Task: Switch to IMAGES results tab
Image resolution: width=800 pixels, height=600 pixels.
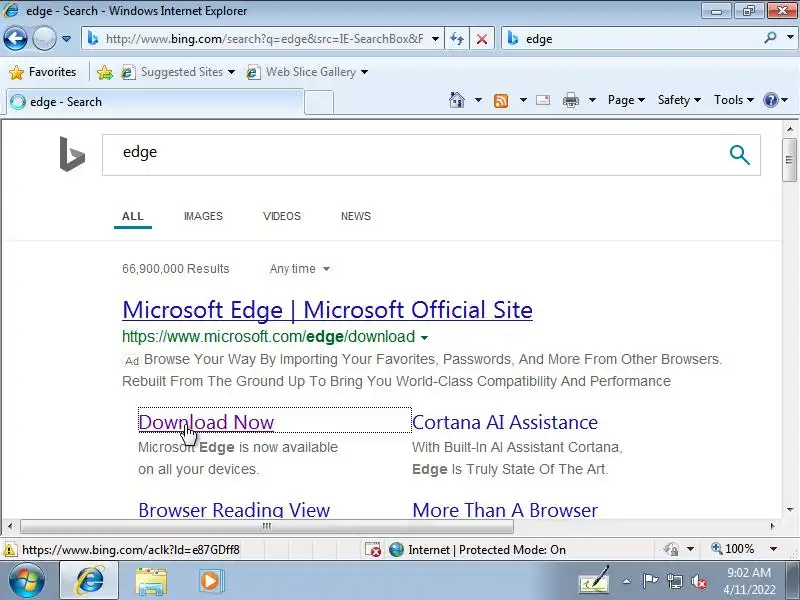Action: (203, 216)
